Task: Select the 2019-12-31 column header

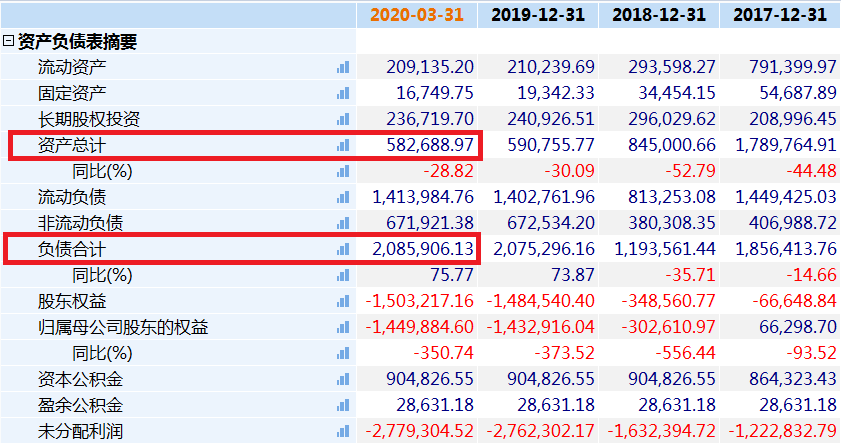Action: 538,14
